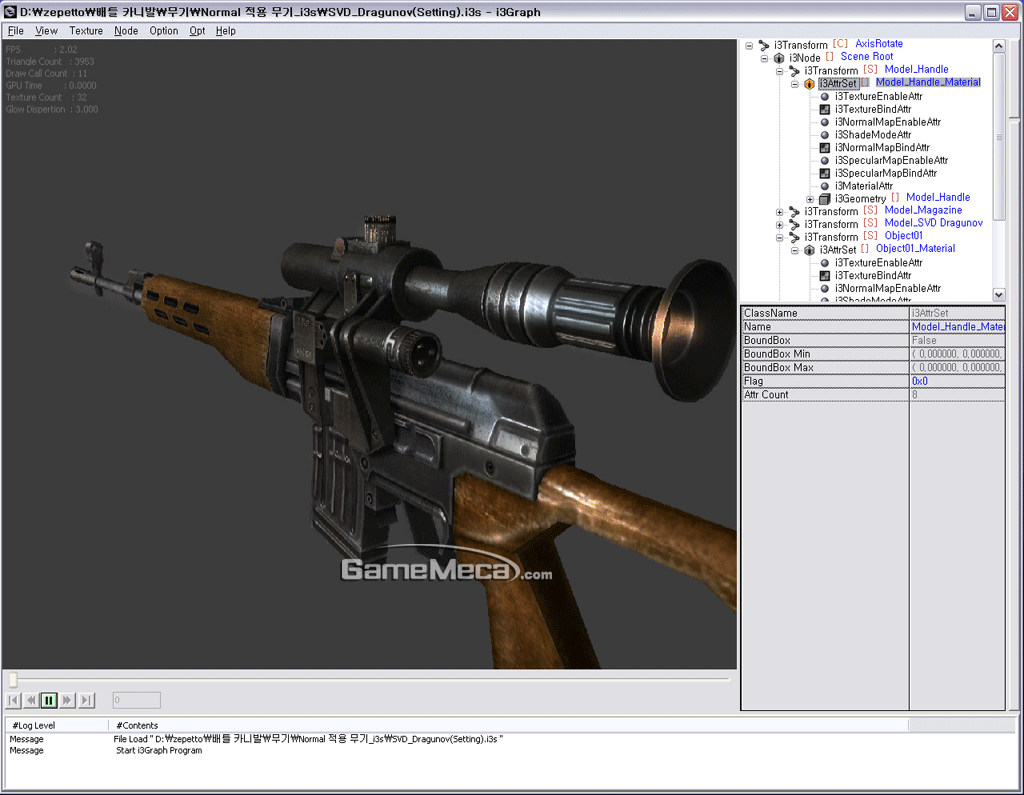This screenshot has width=1024, height=795.
Task: Expand the Model_Magazine transform node
Action: click(779, 211)
